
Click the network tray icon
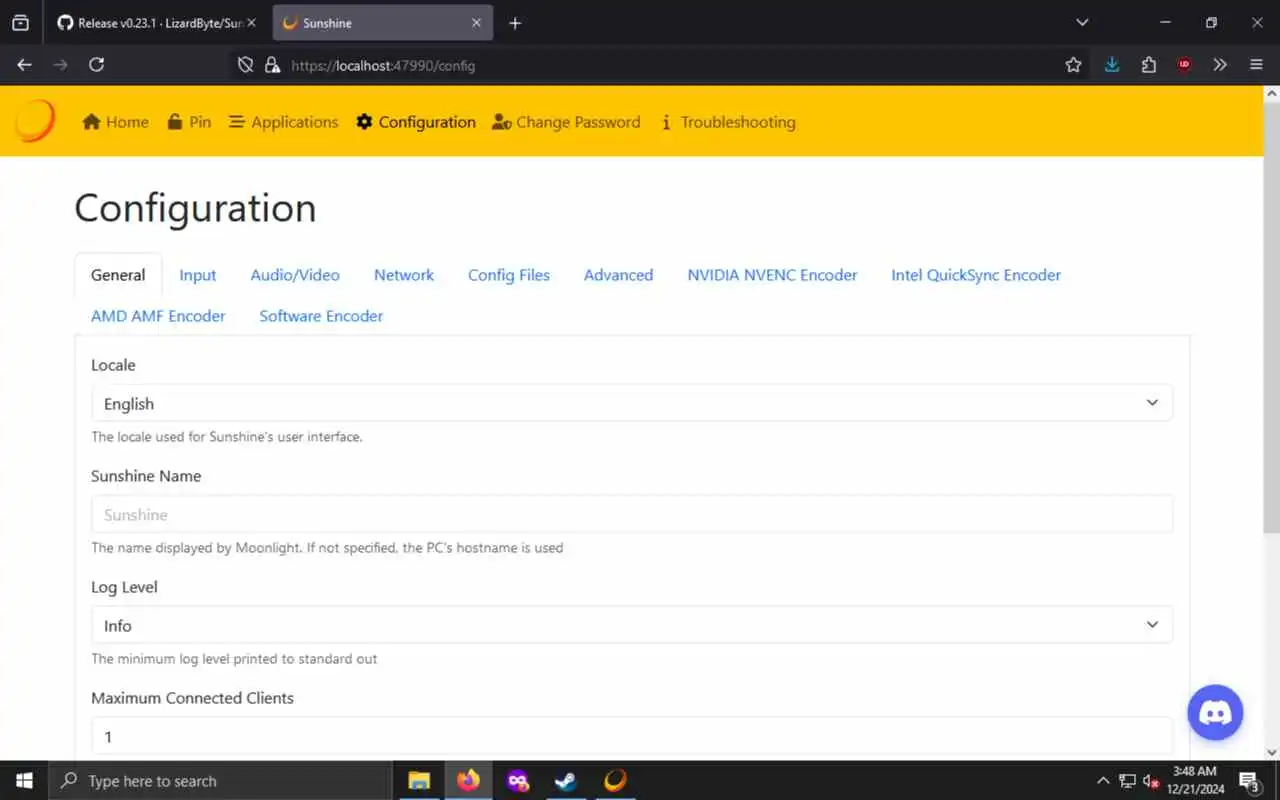point(1127,781)
